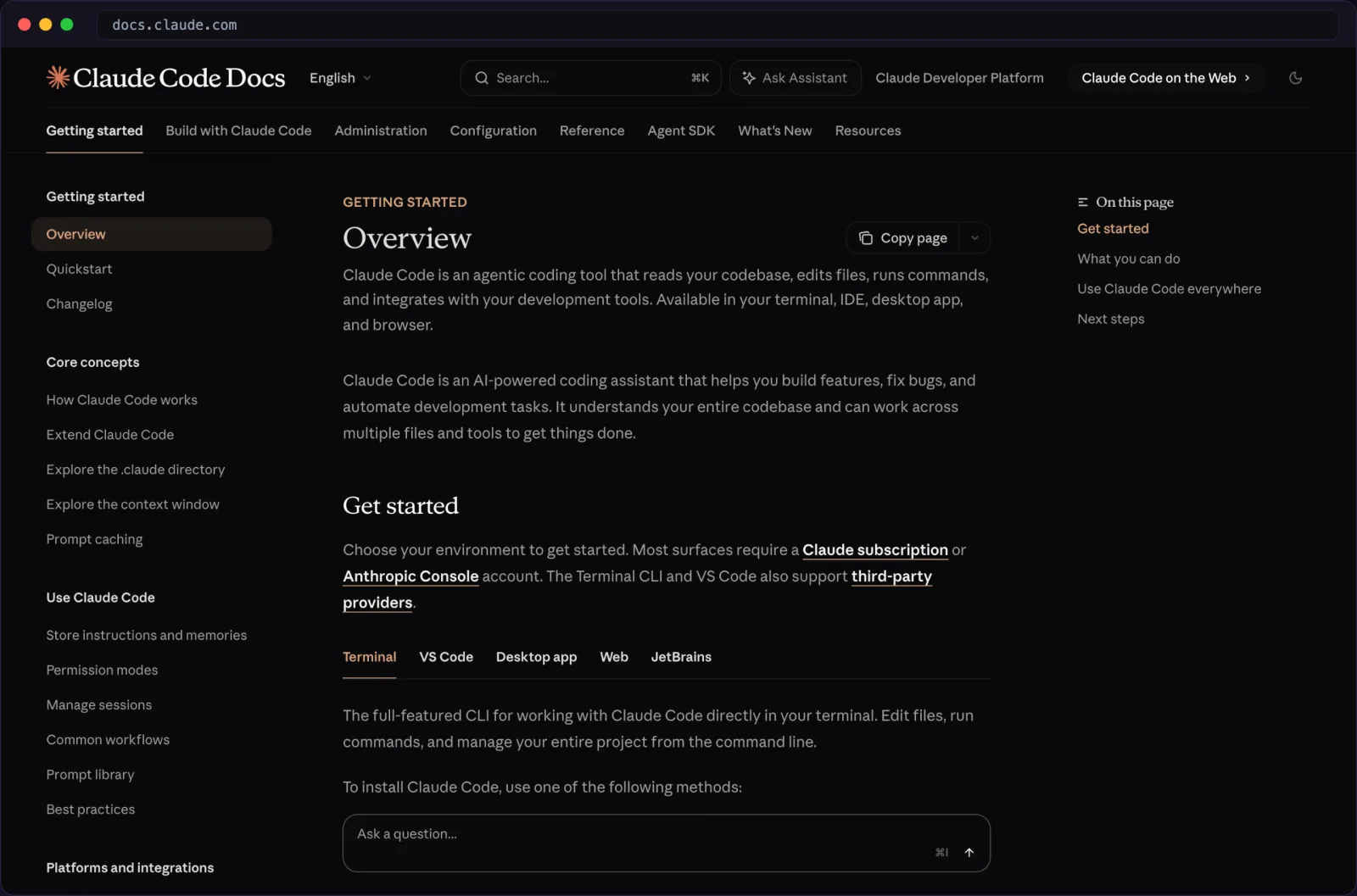Viewport: 1357px width, 896px height.
Task: Jump to Use Claude Code everywhere section
Action: pyautogui.click(x=1169, y=288)
